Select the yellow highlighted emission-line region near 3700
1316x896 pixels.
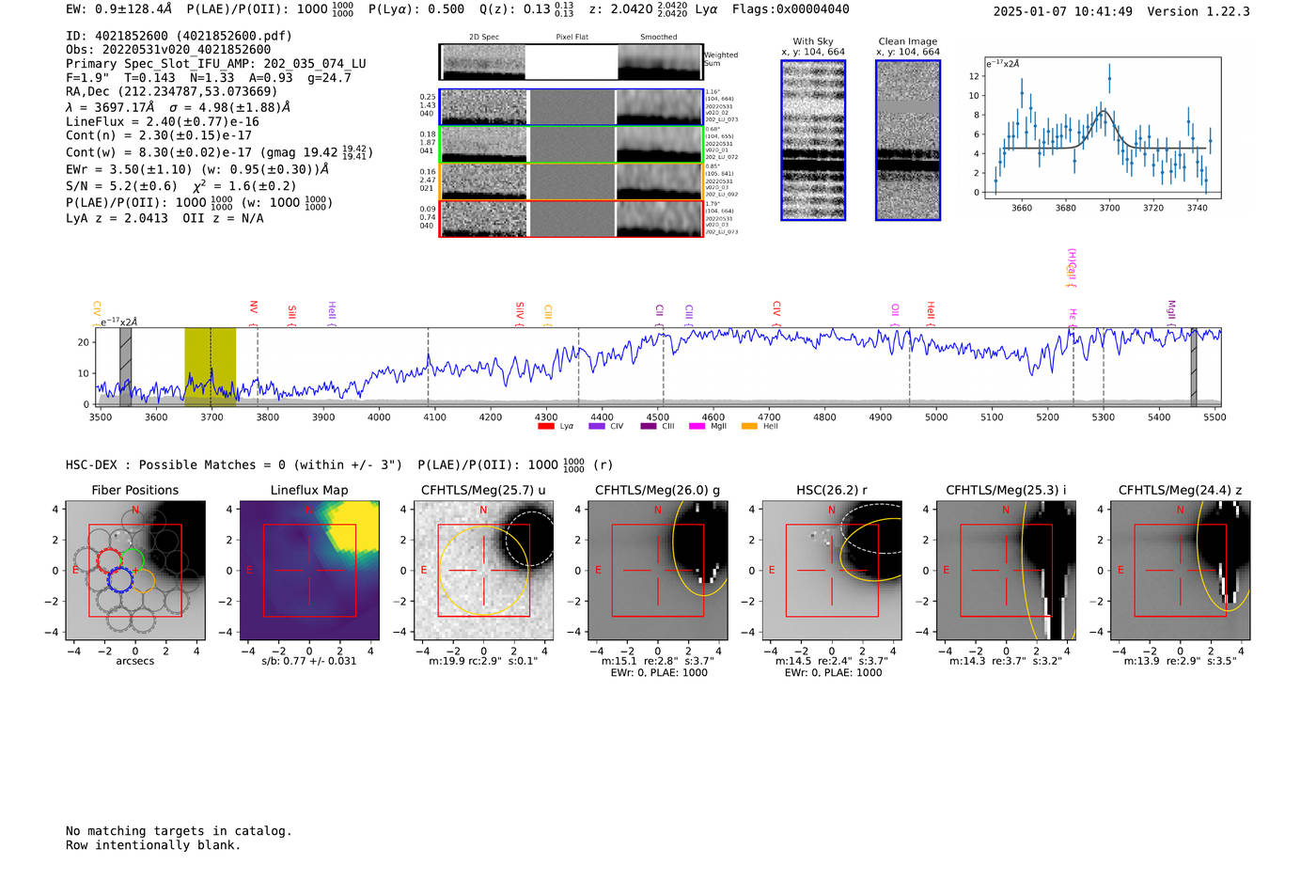point(210,367)
